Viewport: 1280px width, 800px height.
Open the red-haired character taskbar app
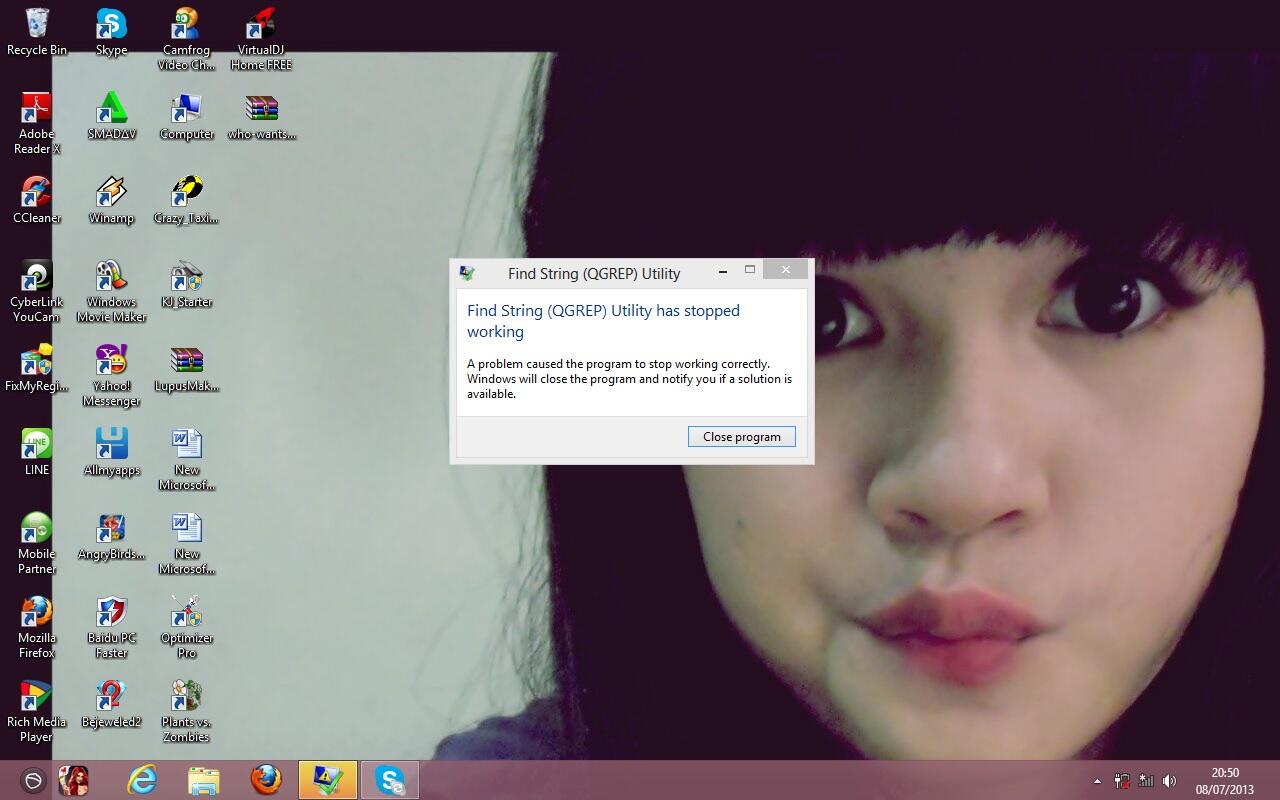[73, 780]
